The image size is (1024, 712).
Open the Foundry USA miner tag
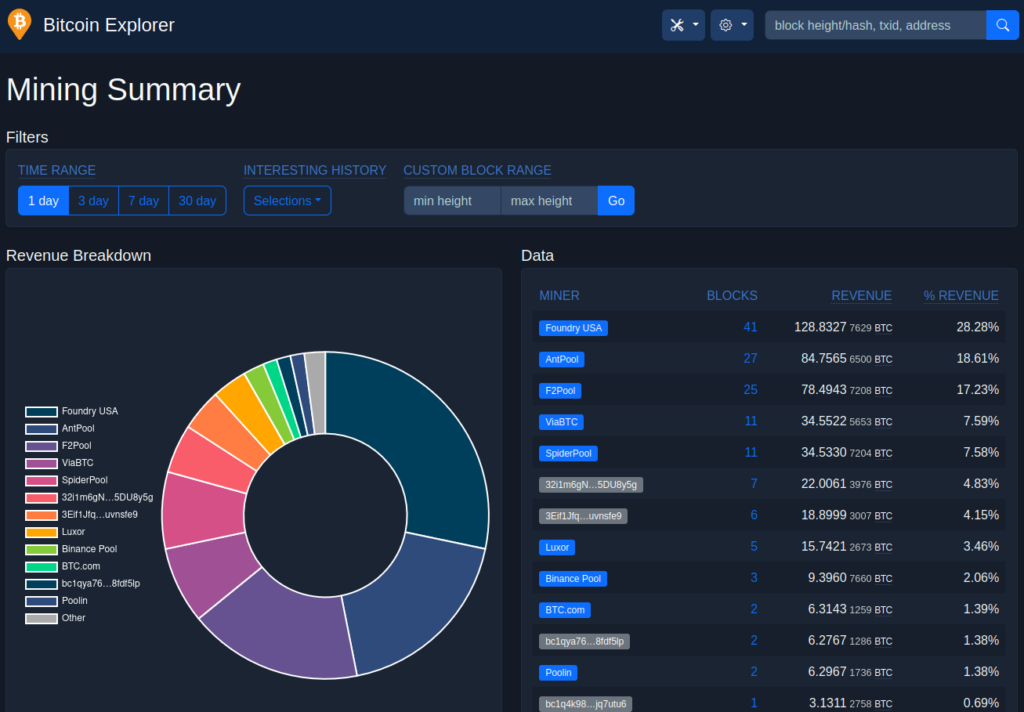(573, 328)
